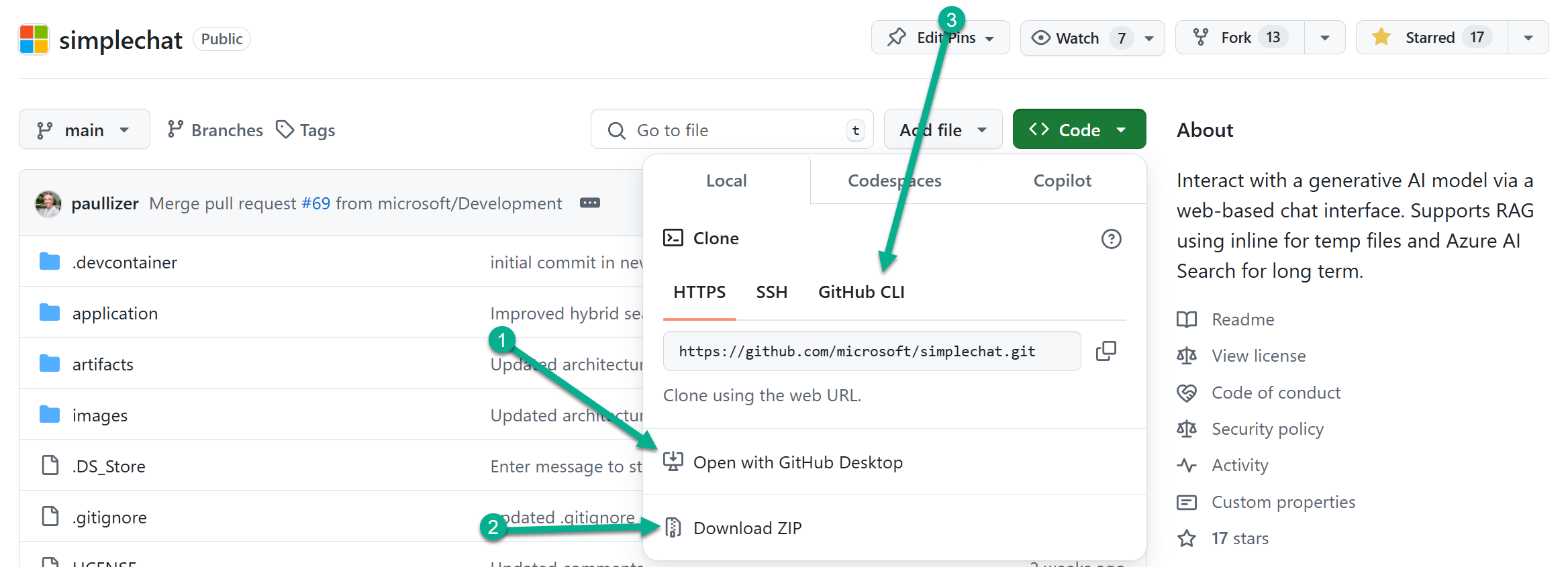Click the Go to file search field
This screenshot has width=1568, height=567.
pyautogui.click(x=732, y=130)
